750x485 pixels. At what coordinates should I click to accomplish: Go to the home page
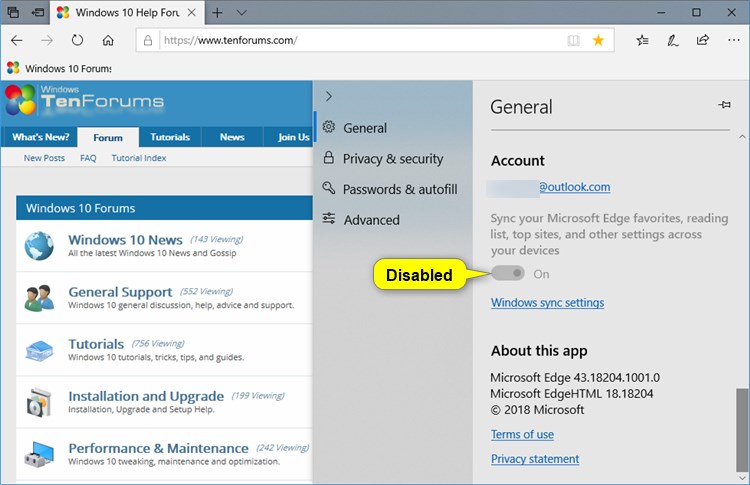[108, 41]
